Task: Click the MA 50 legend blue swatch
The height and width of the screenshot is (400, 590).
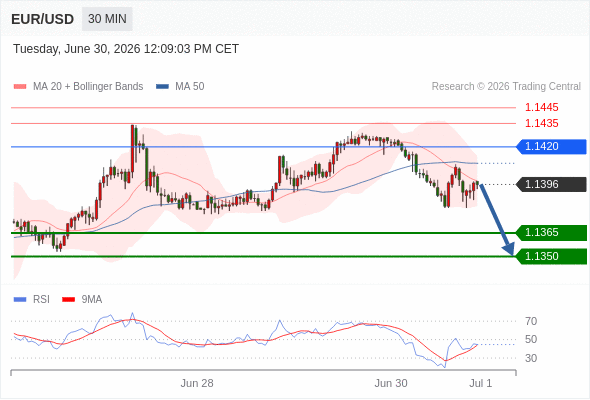Action: [163, 87]
